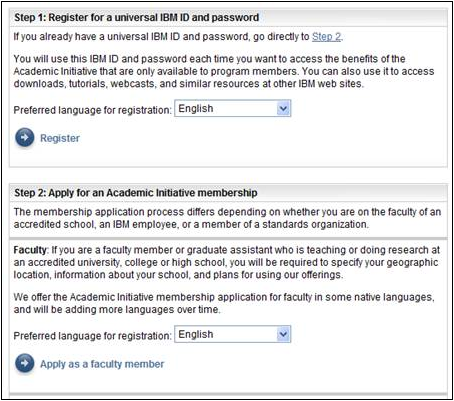Image resolution: width=454 pixels, height=401 pixels.
Task: Click the membership application process differs paragraph
Action: click(x=227, y=218)
